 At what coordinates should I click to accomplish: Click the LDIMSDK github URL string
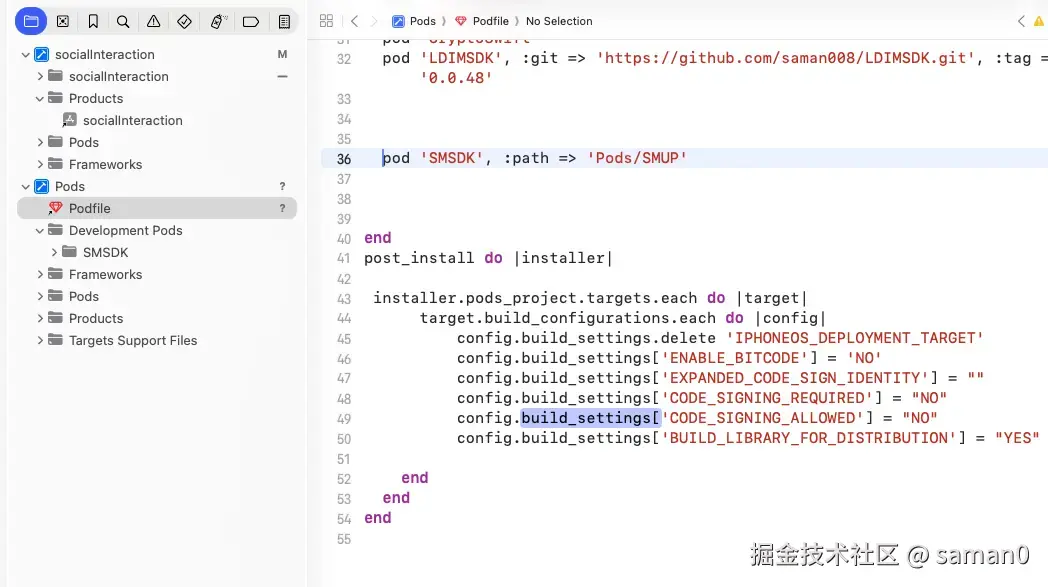click(785, 58)
